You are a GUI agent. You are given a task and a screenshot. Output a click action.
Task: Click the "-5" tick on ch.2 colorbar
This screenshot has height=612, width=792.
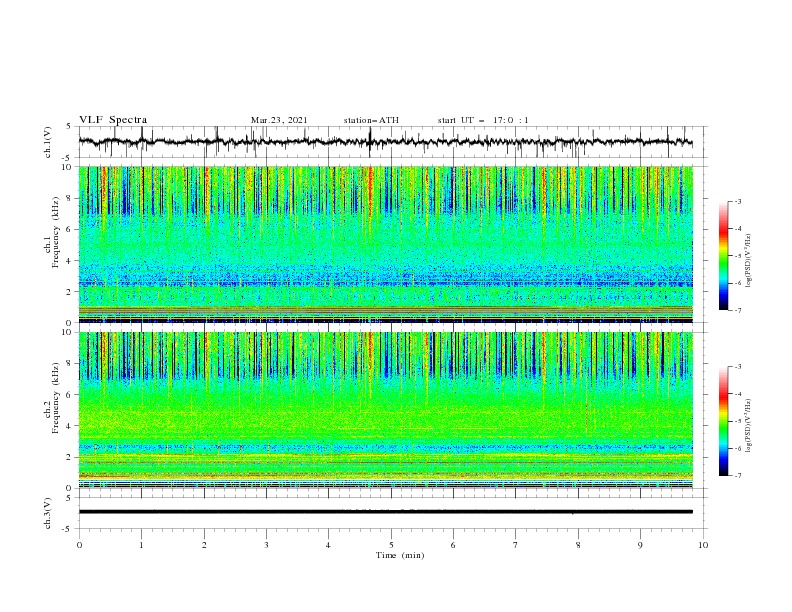pos(737,421)
